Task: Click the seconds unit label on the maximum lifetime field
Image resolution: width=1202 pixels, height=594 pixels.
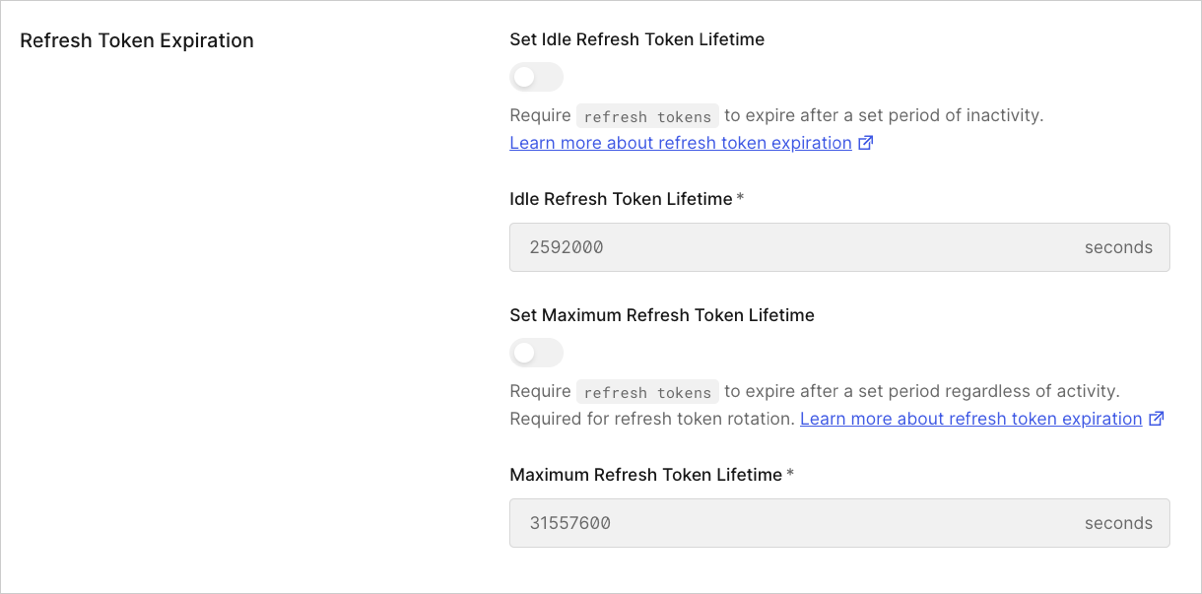Action: tap(1118, 523)
